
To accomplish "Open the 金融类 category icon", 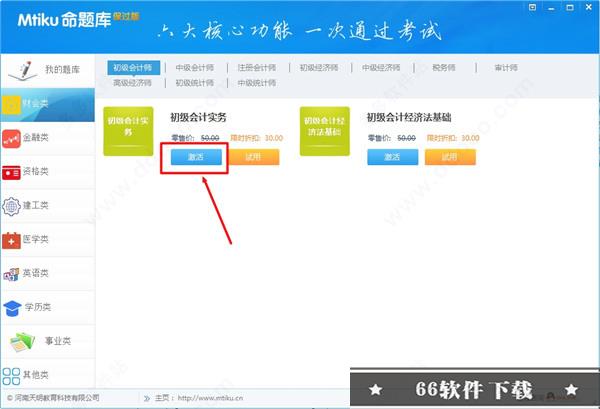I will (x=11, y=139).
